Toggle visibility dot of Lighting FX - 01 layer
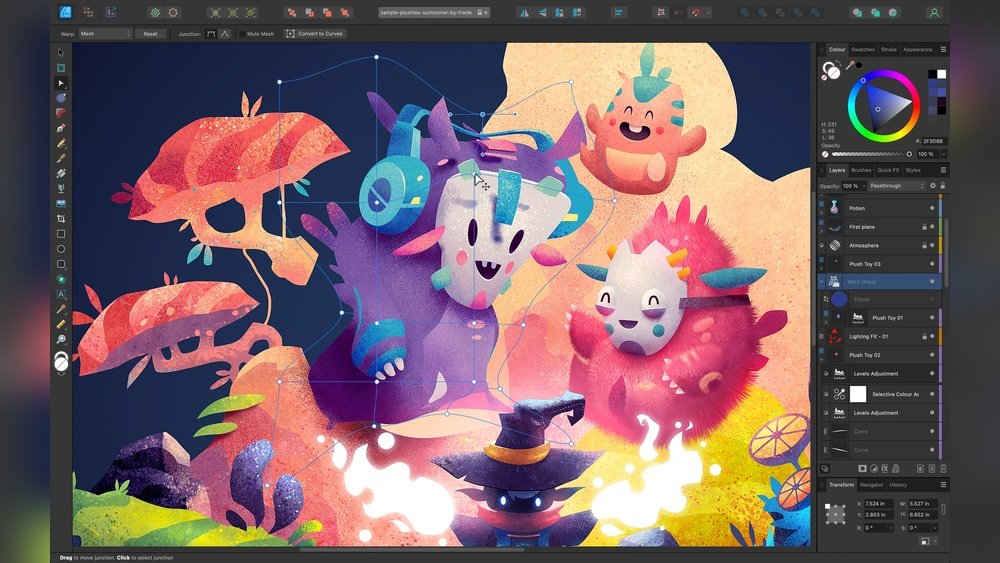 [932, 336]
